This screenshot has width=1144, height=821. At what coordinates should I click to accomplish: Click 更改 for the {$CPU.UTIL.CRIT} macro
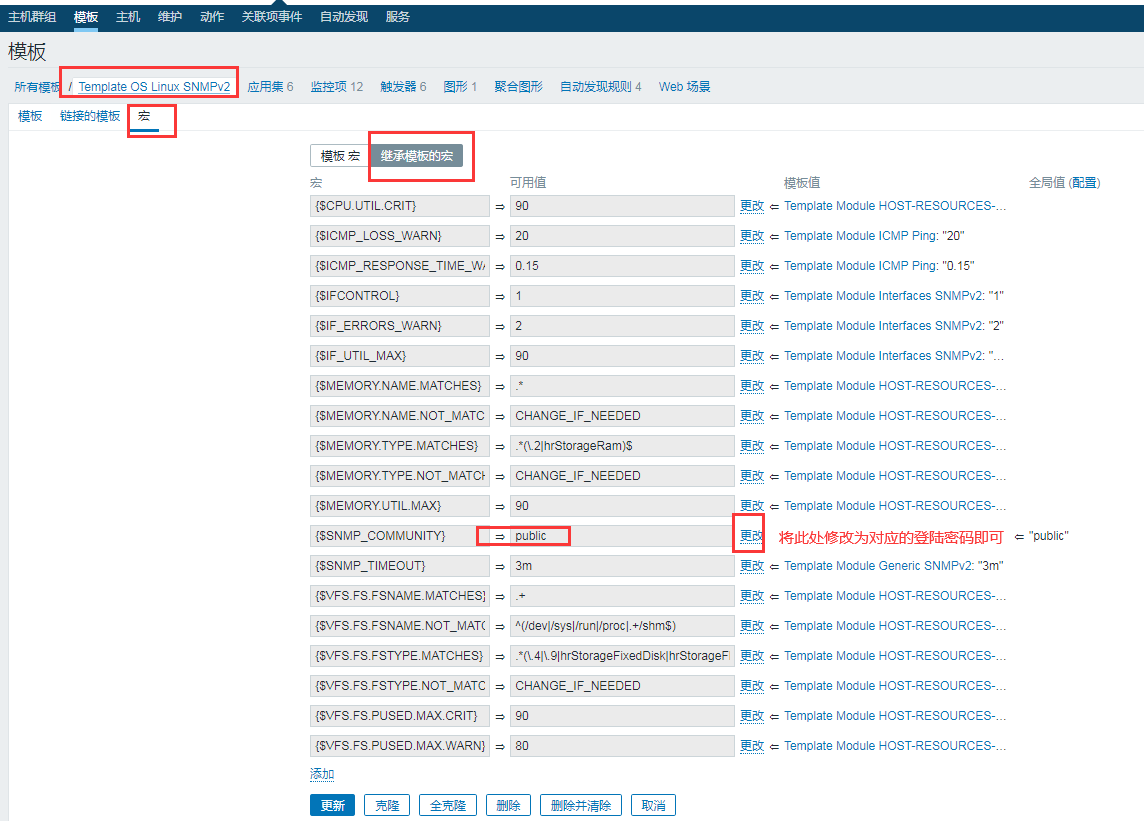point(751,206)
